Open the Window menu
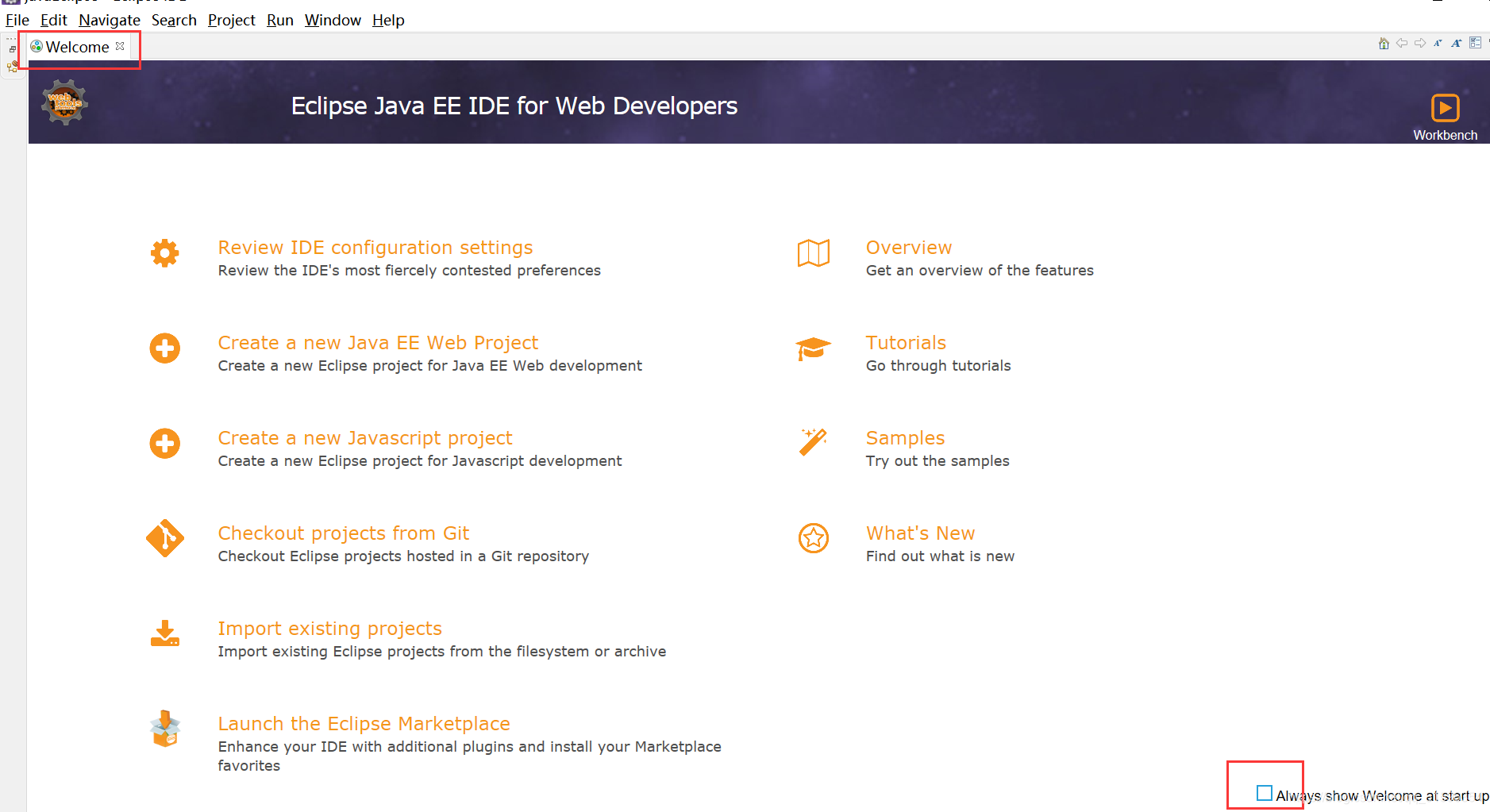1490x812 pixels. pyautogui.click(x=333, y=20)
